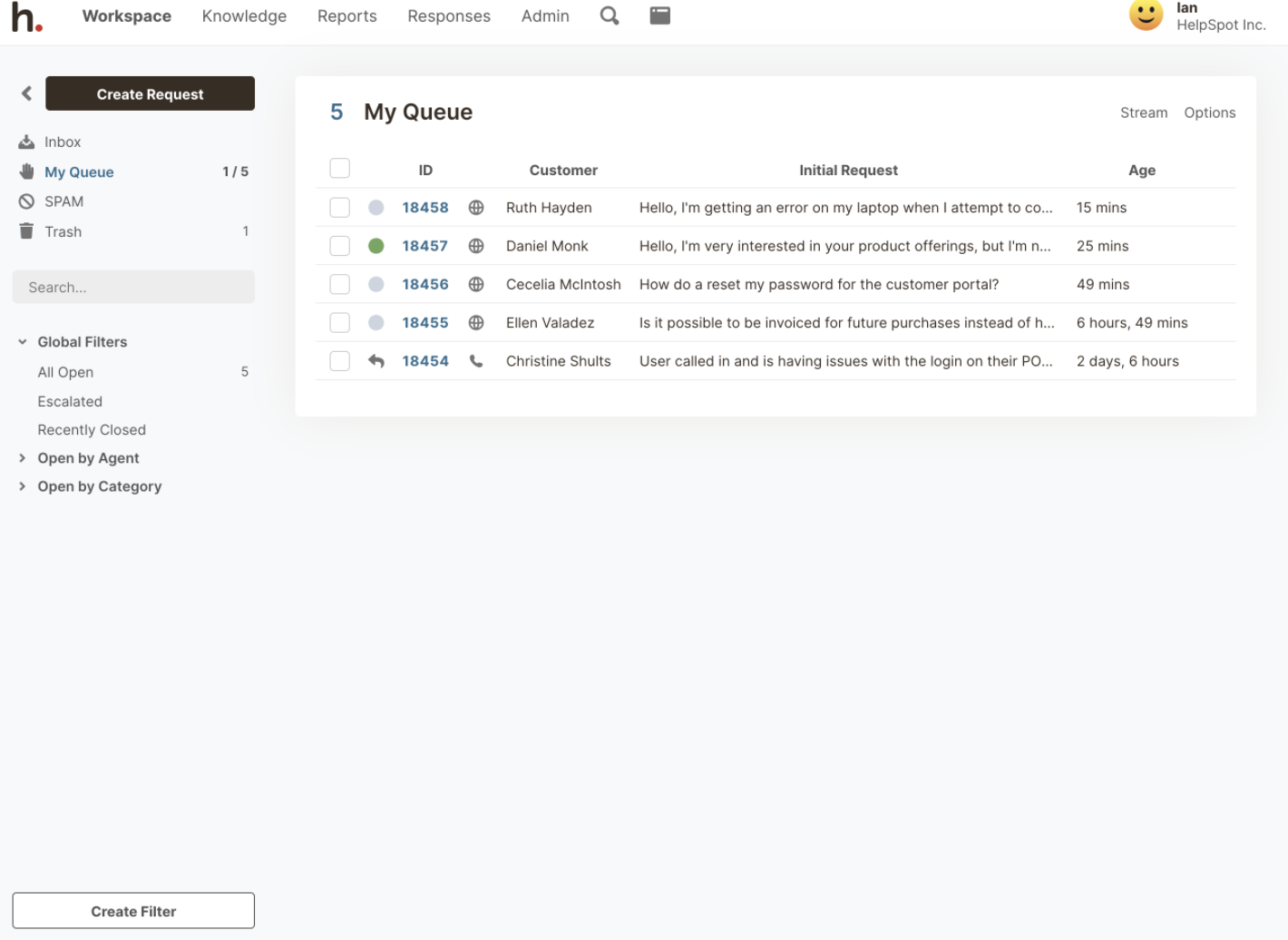Collapse the Global Filters section
Screen dimensions: 1288x940
(x=23, y=342)
